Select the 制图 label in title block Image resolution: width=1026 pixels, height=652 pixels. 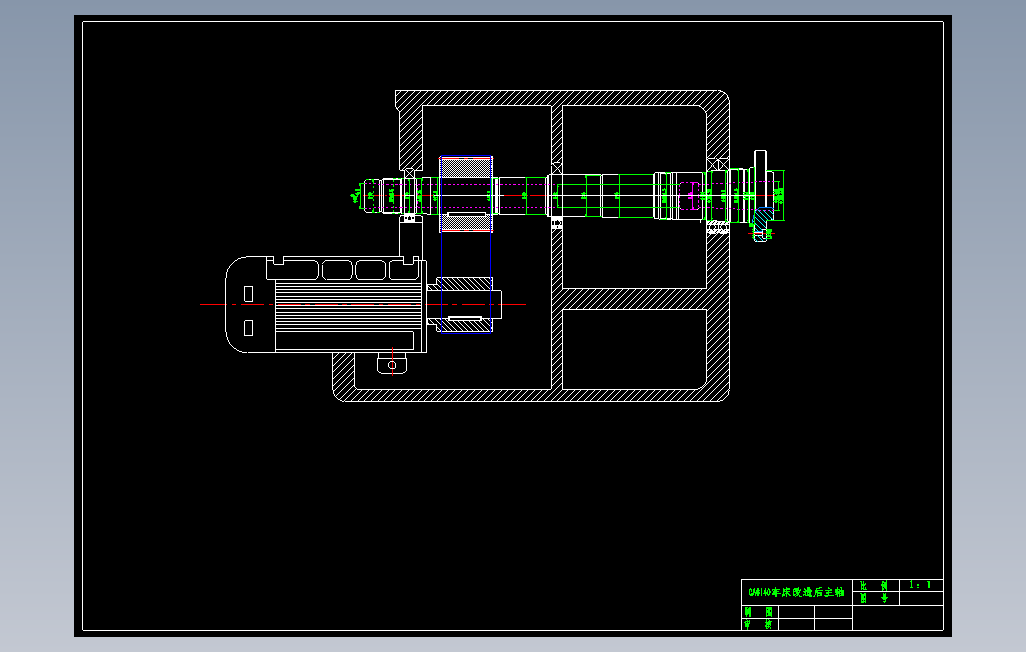click(x=758, y=611)
